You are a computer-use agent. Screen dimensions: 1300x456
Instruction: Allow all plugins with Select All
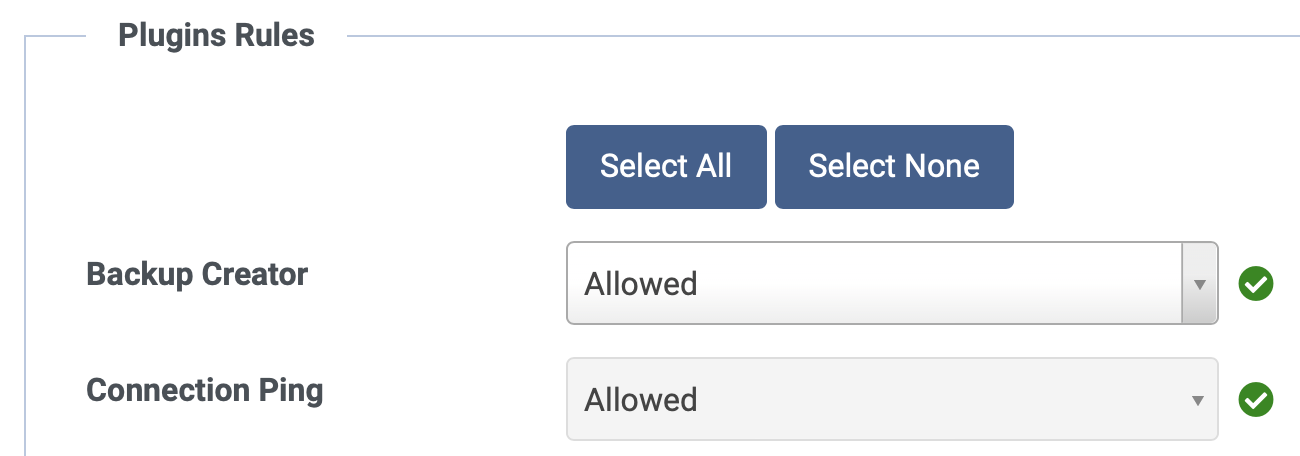[666, 166]
